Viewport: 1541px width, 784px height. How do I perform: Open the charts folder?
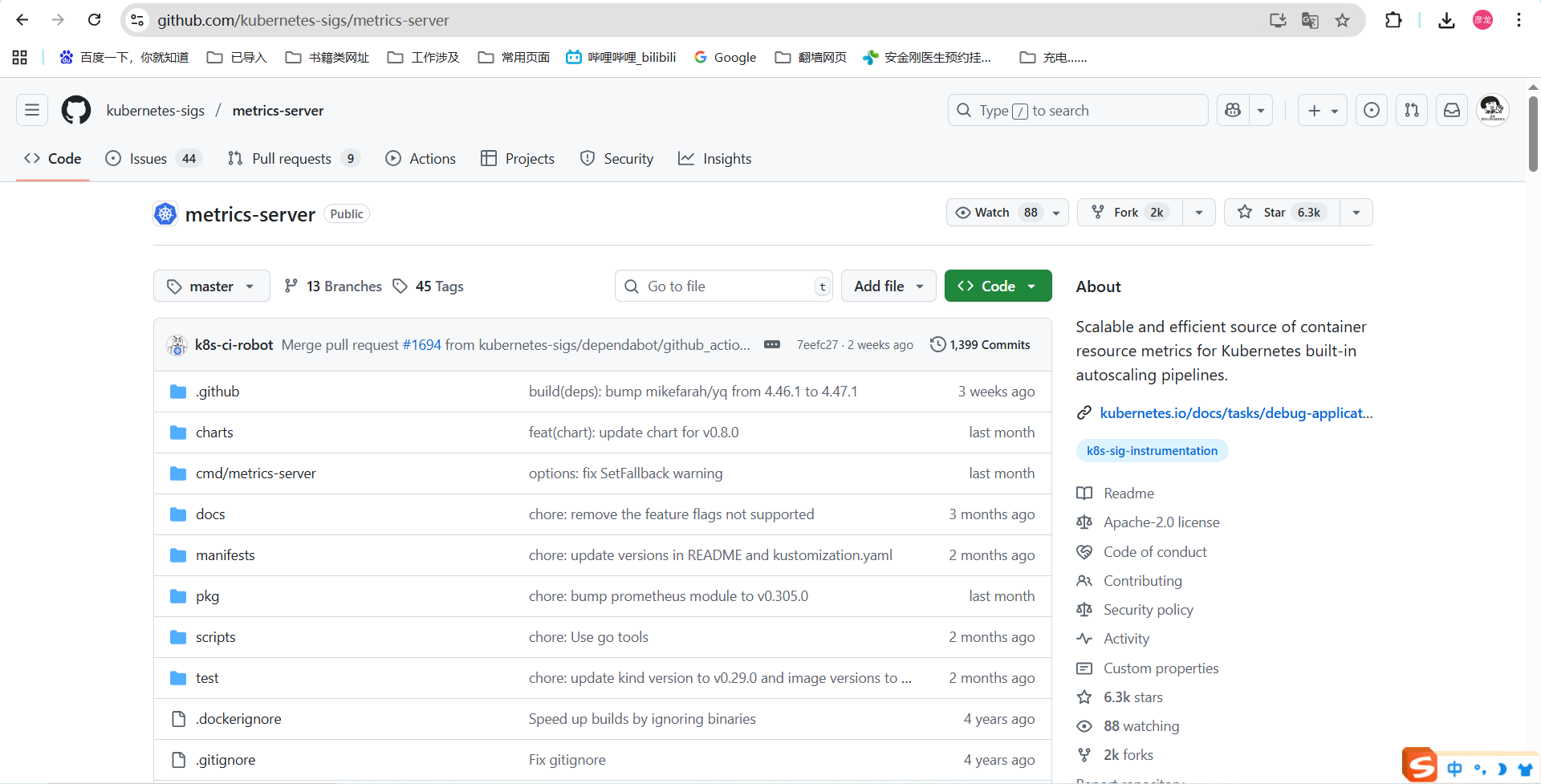(214, 433)
